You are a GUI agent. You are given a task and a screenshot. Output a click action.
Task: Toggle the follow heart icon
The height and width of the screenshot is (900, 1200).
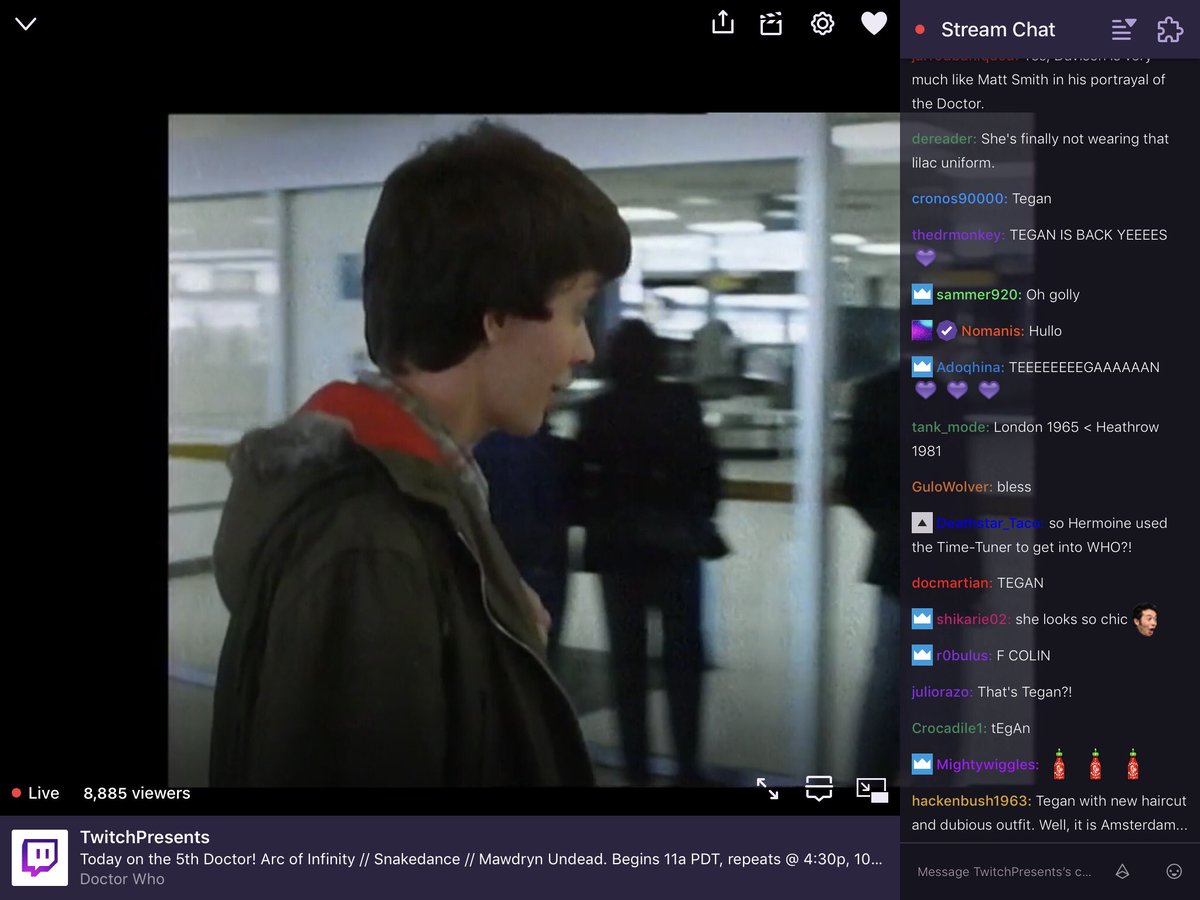(874, 24)
